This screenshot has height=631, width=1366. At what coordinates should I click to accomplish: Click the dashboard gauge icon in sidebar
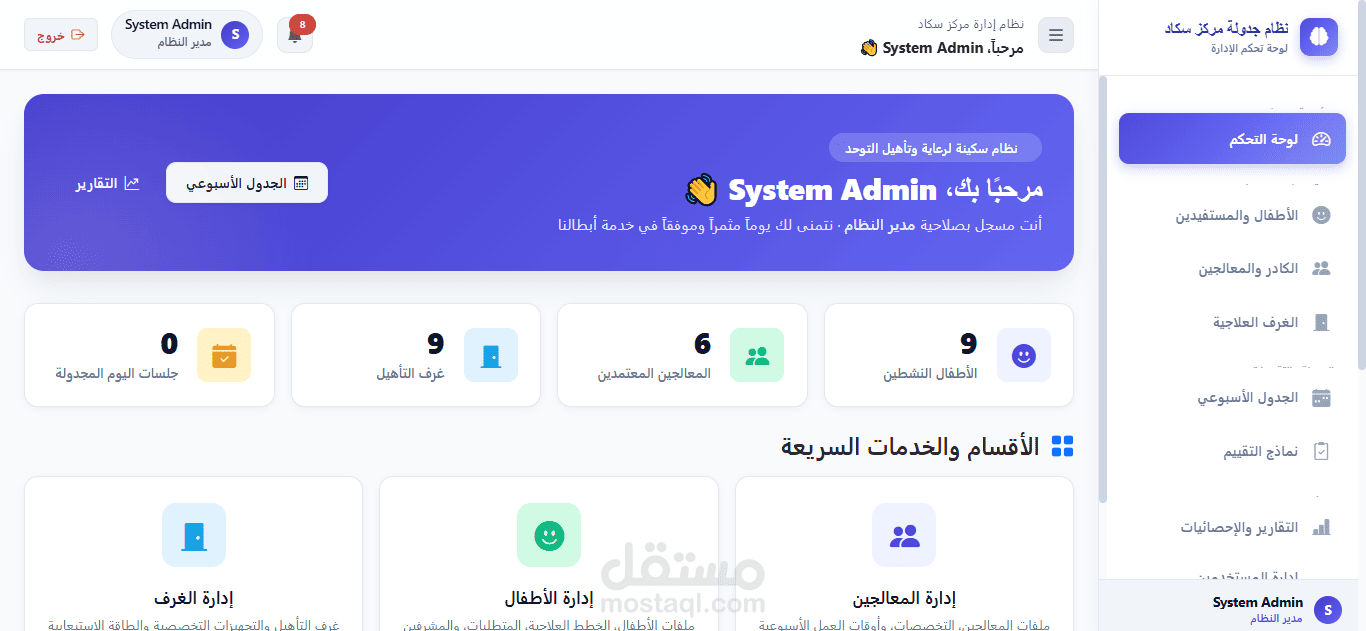click(x=1321, y=140)
